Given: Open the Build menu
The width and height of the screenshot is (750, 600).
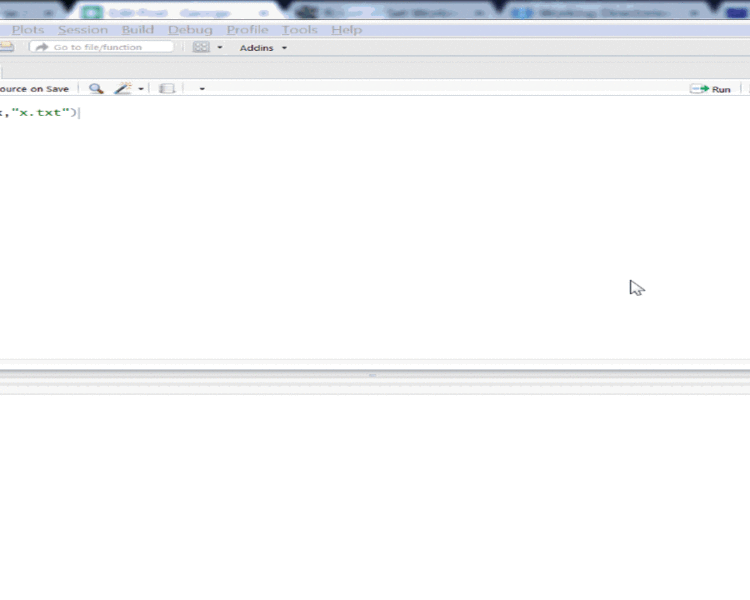Looking at the screenshot, I should tap(138, 30).
